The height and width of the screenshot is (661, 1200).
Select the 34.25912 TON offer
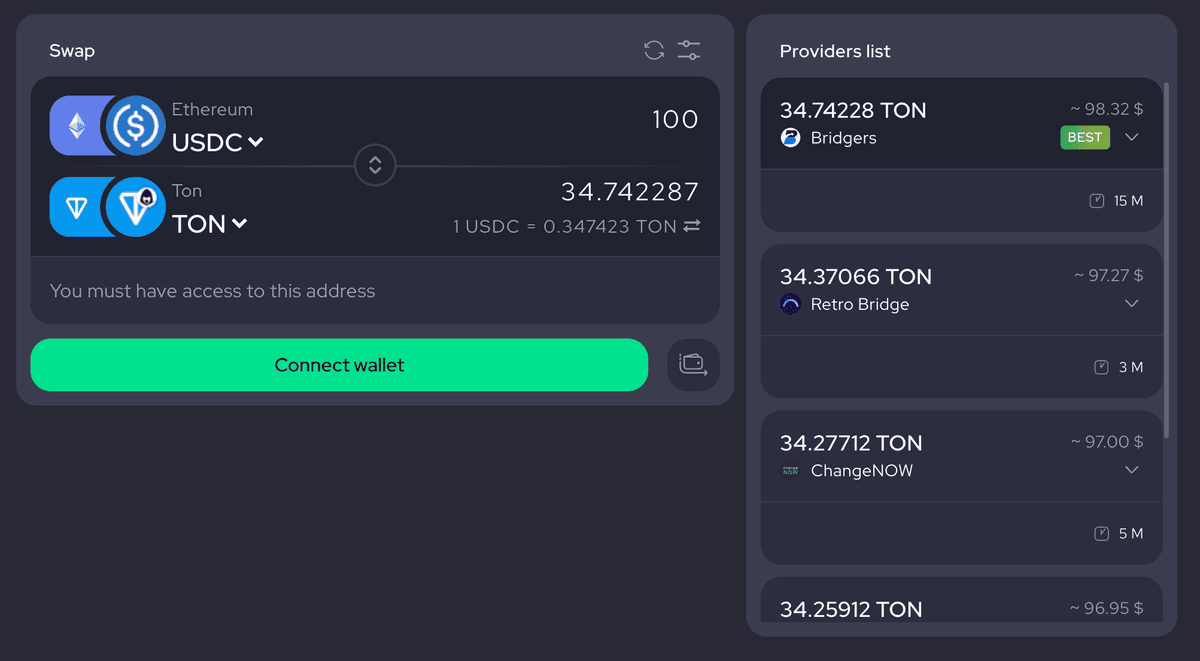[850, 609]
